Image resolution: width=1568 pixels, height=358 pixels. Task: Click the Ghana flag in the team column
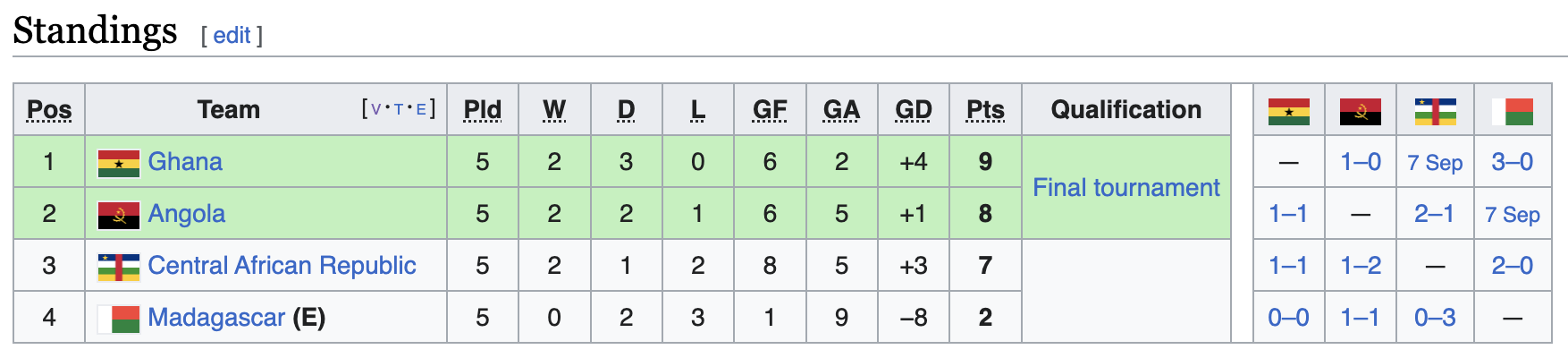click(119, 163)
